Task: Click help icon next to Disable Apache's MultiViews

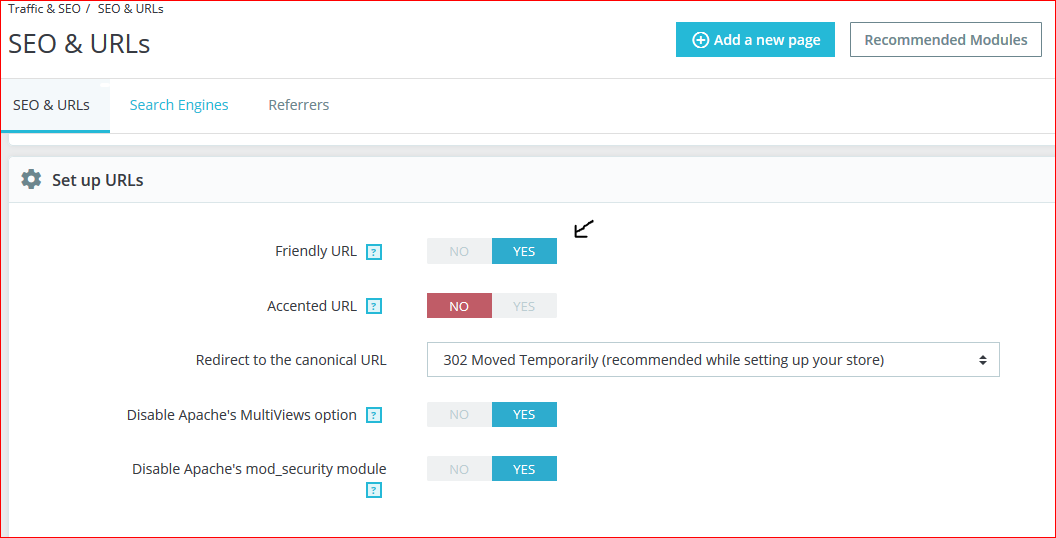Action: 374,415
